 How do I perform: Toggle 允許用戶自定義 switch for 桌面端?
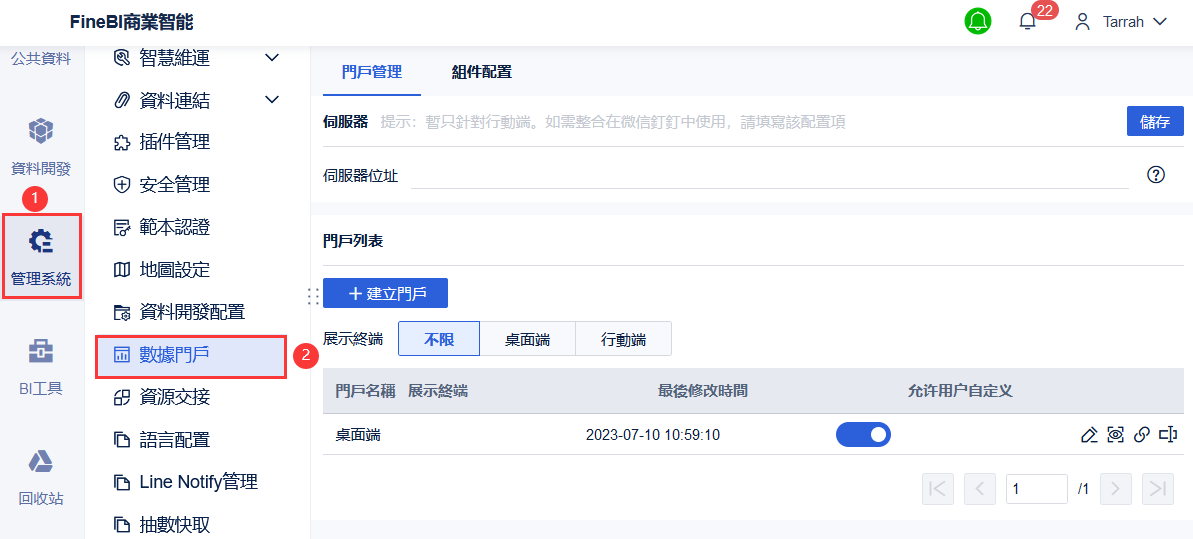point(863,434)
